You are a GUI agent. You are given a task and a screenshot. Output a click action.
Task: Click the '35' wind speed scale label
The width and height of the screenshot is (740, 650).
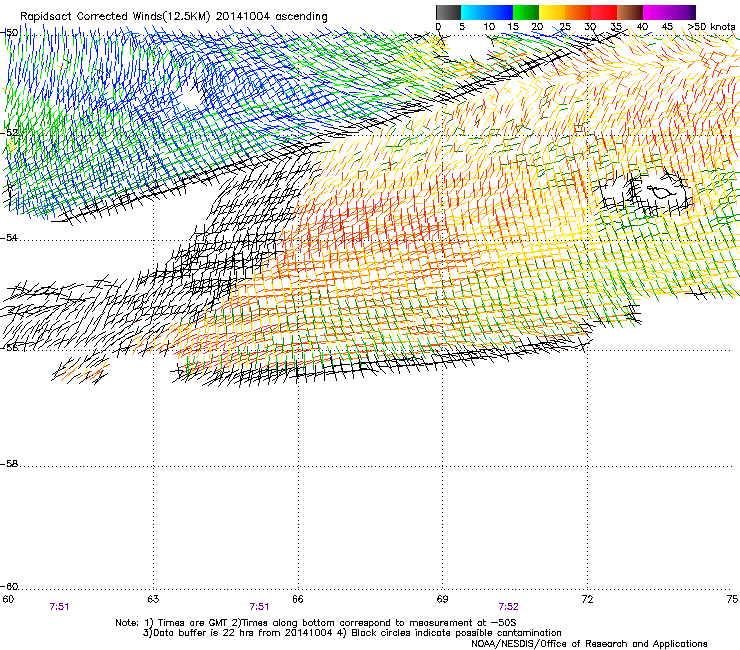(x=616, y=26)
